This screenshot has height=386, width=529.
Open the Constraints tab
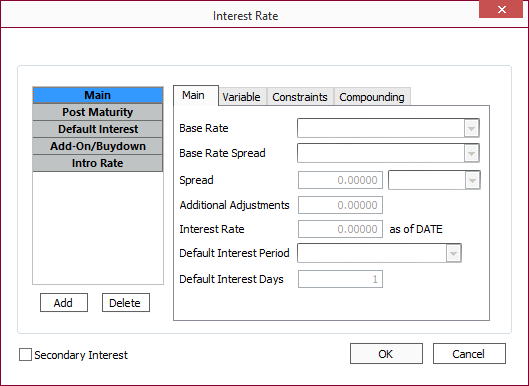tap(300, 97)
